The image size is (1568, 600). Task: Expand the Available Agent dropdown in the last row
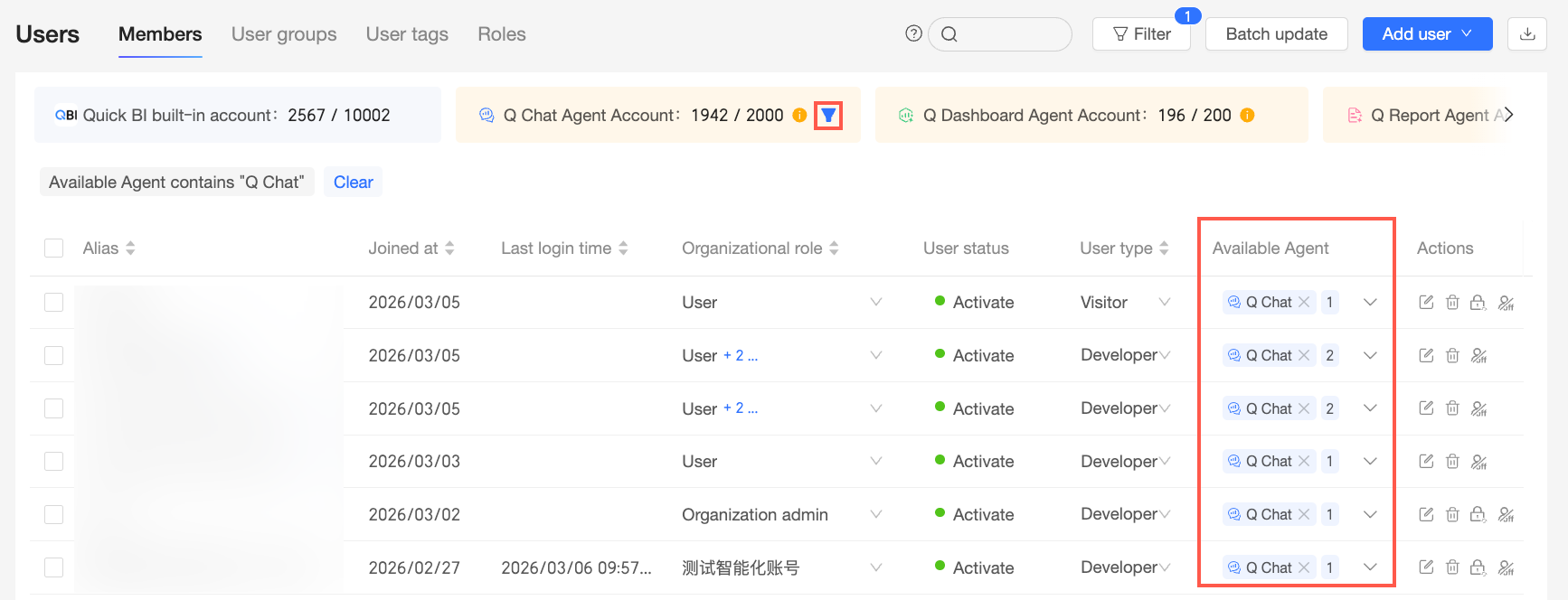click(x=1371, y=567)
